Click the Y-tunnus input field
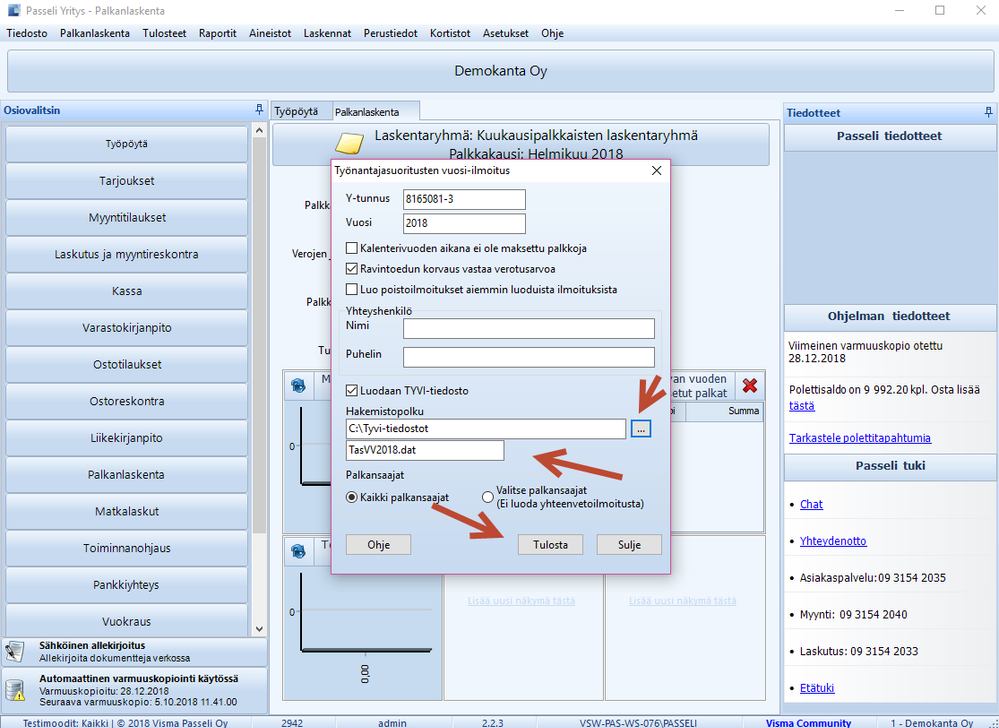The height and width of the screenshot is (728, 999). (464, 199)
